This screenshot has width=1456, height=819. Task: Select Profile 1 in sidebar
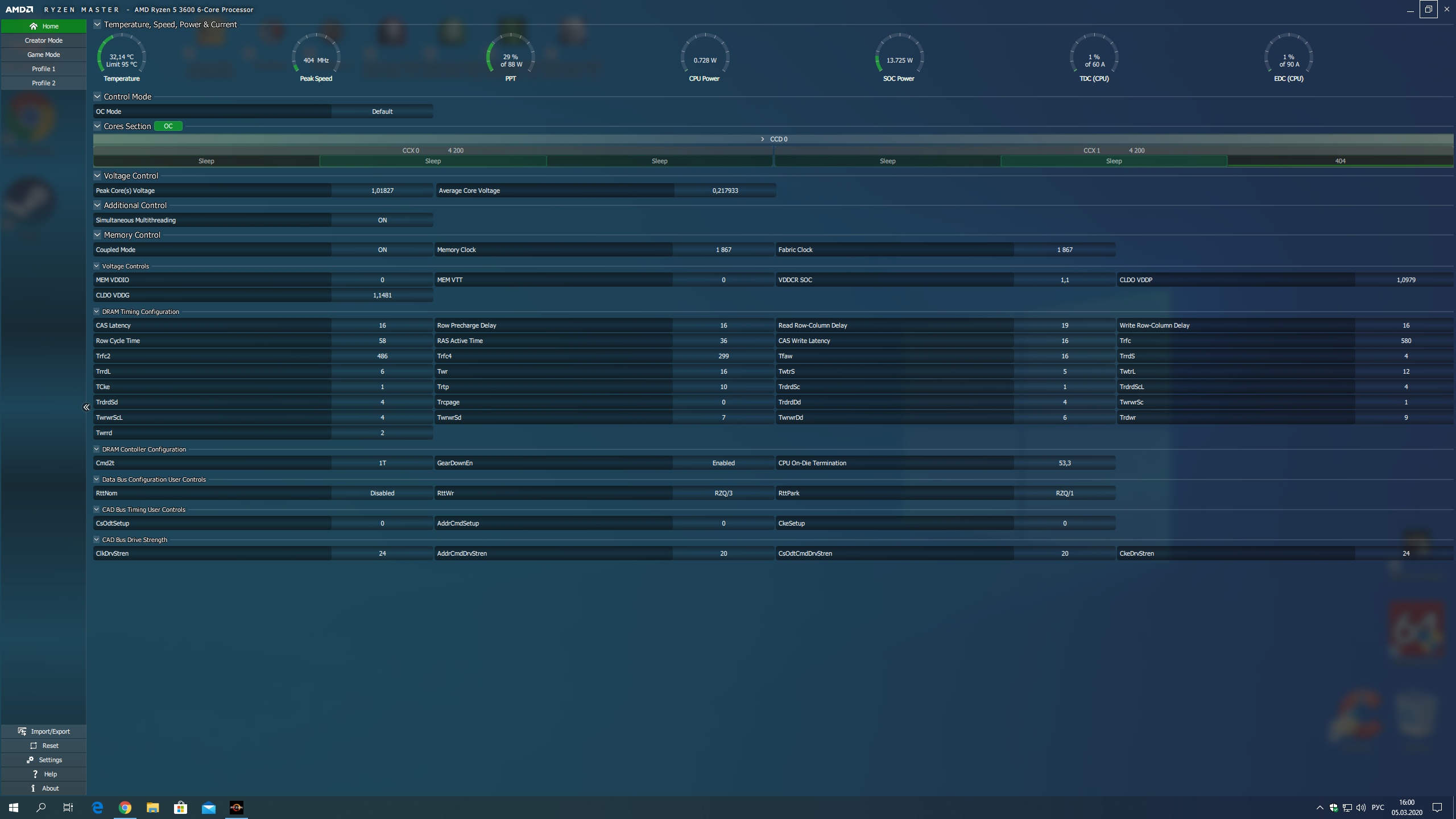point(44,69)
